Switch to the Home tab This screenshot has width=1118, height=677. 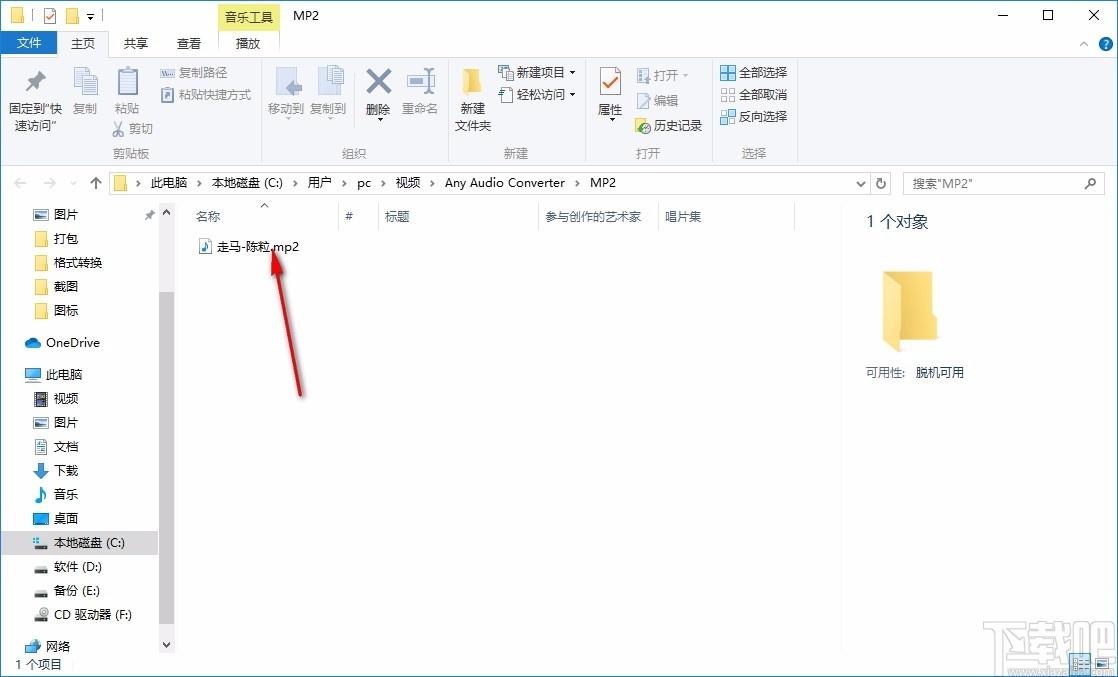point(83,44)
